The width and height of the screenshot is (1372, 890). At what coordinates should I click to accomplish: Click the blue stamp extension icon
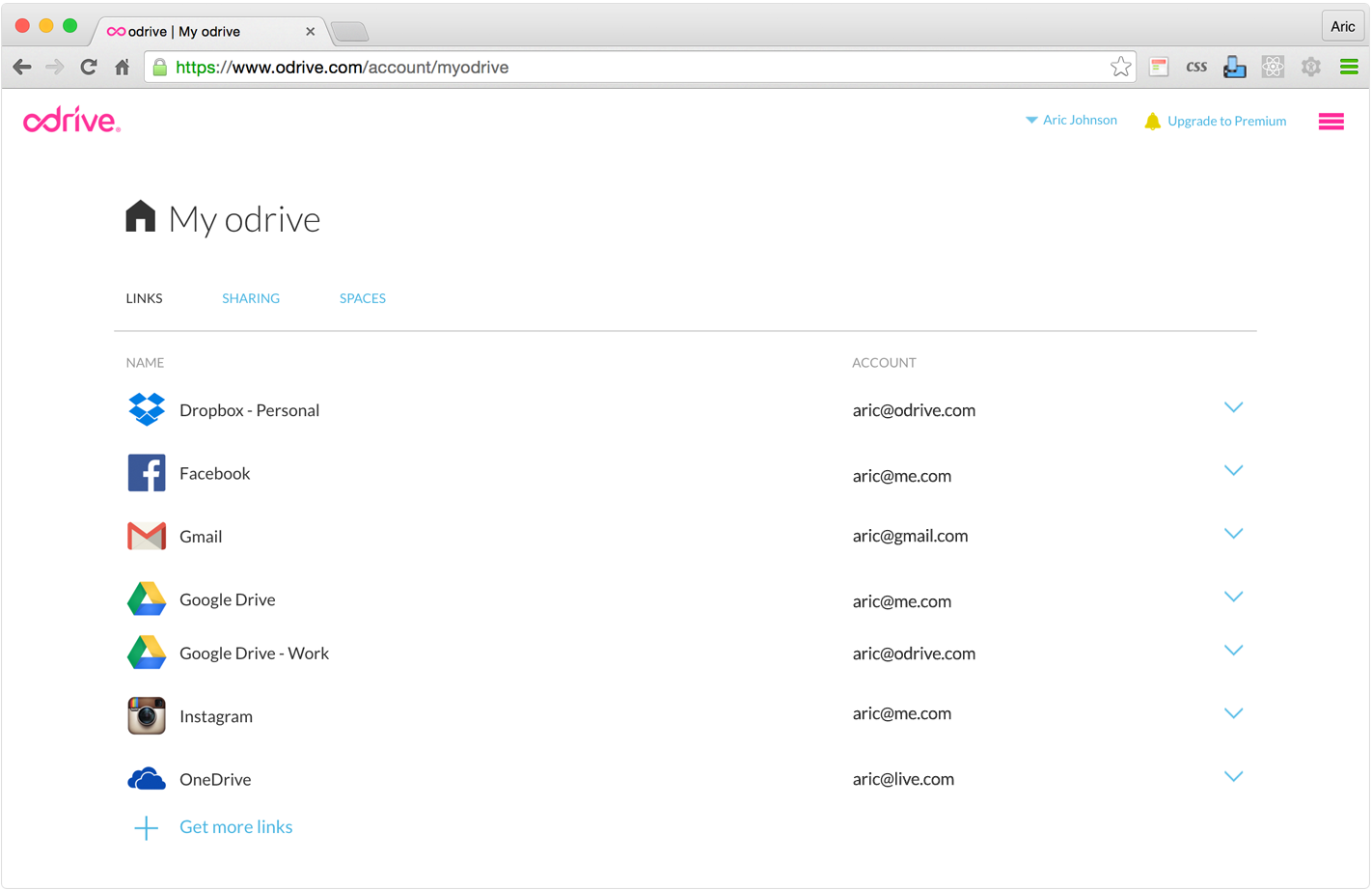[x=1234, y=67]
